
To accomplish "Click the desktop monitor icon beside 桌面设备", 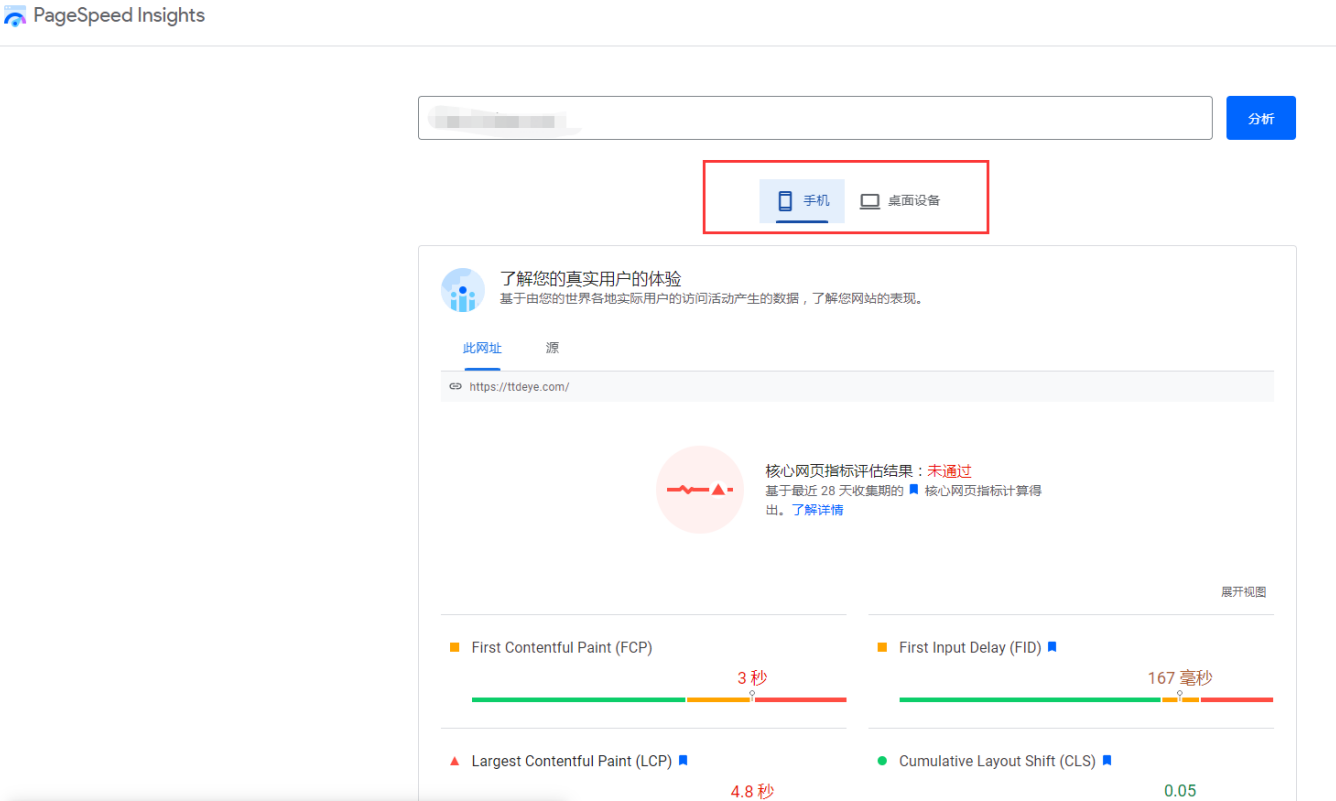I will (870, 200).
